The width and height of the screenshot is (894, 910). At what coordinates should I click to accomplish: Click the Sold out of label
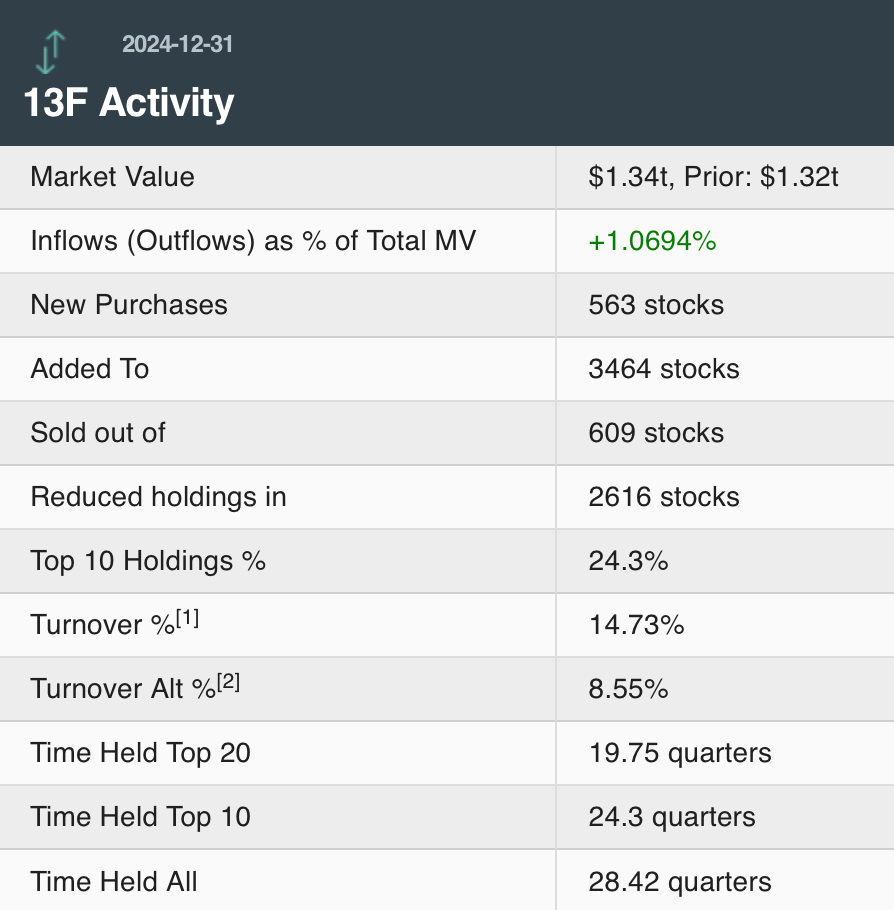[98, 433]
